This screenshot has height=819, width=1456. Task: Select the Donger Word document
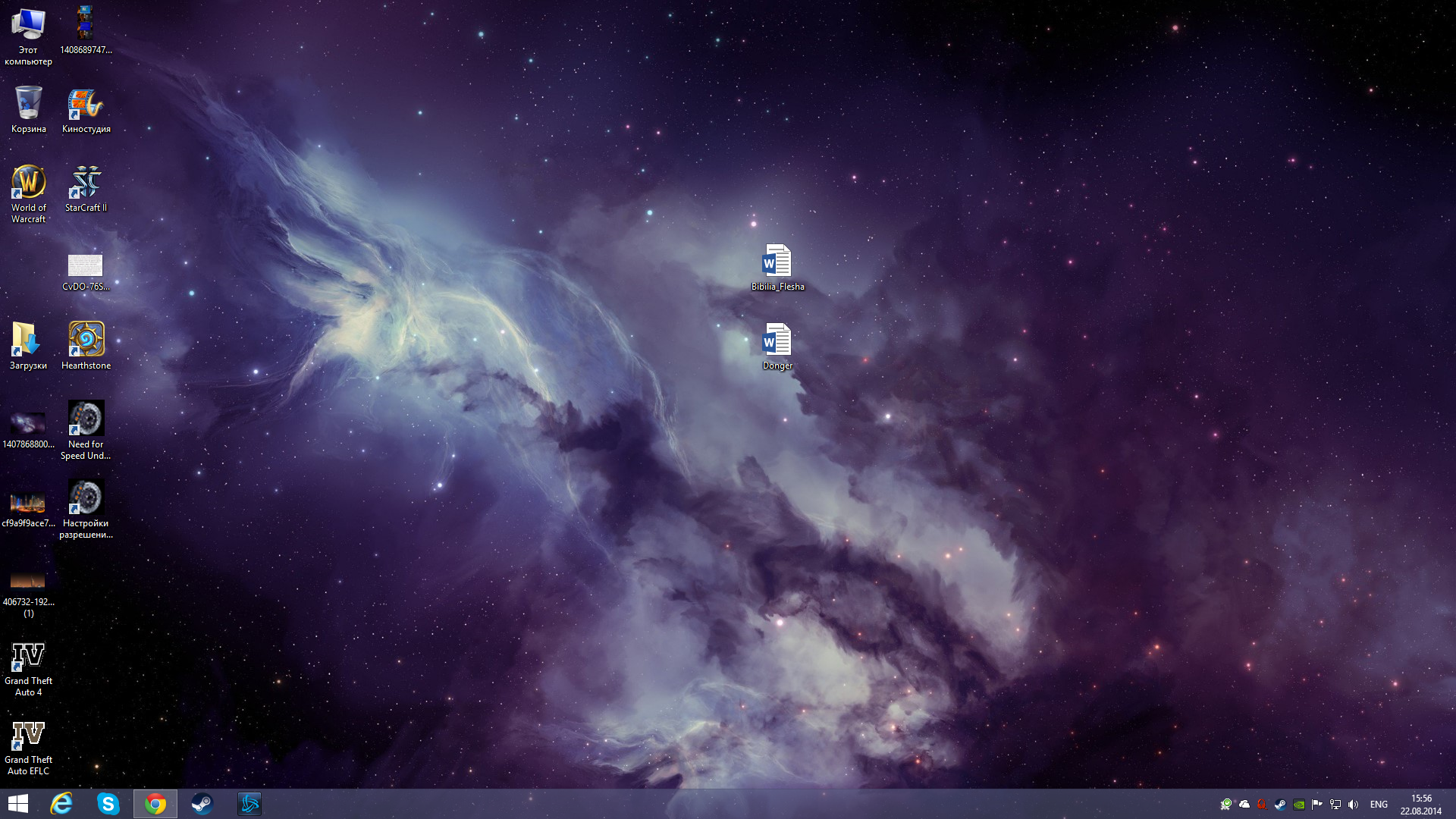point(777,340)
